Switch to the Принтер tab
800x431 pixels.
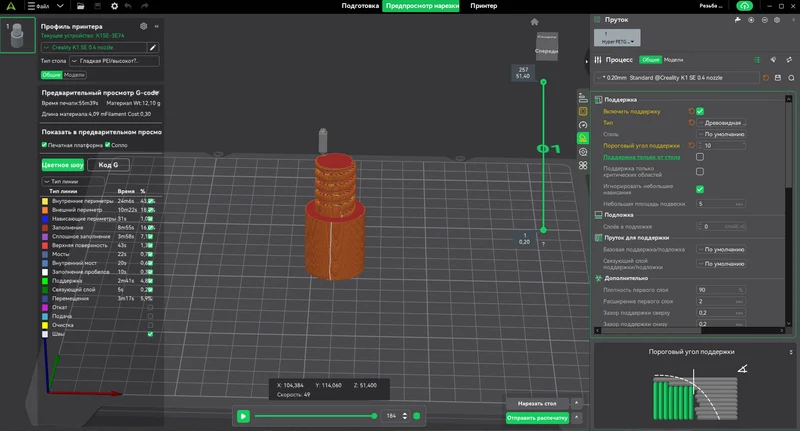click(x=483, y=6)
